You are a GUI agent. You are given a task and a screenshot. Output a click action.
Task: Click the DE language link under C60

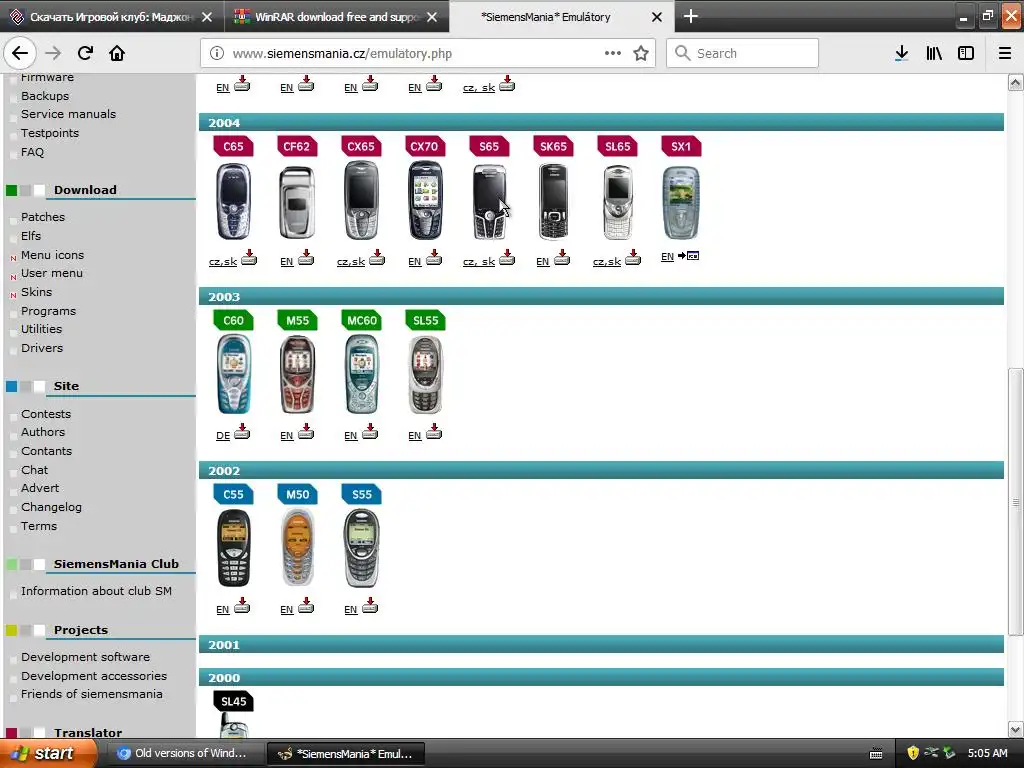[223, 436]
